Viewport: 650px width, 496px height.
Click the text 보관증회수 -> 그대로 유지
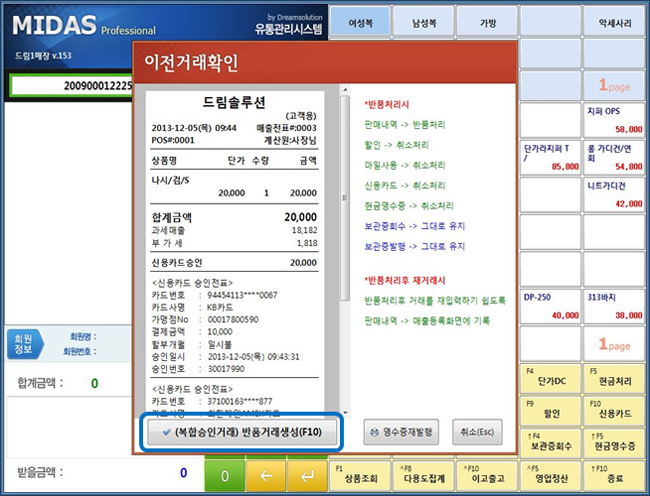point(415,226)
